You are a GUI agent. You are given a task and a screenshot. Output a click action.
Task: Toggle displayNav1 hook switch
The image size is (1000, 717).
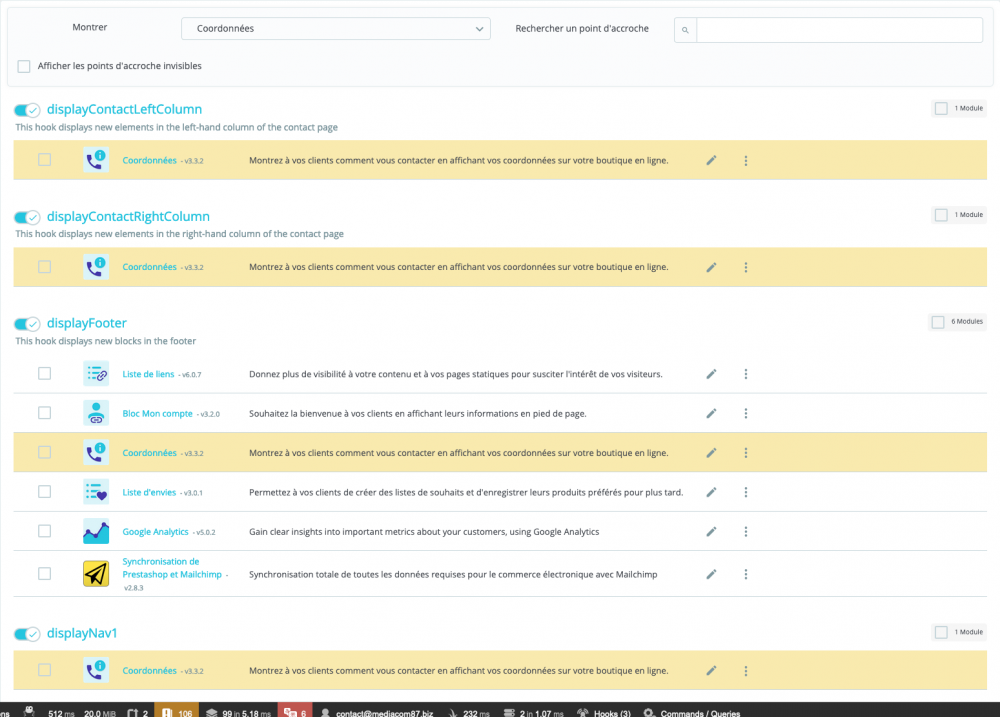[x=27, y=634]
